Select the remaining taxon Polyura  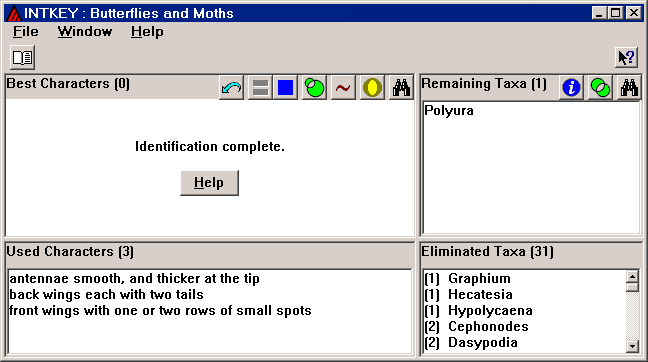[x=449, y=111]
